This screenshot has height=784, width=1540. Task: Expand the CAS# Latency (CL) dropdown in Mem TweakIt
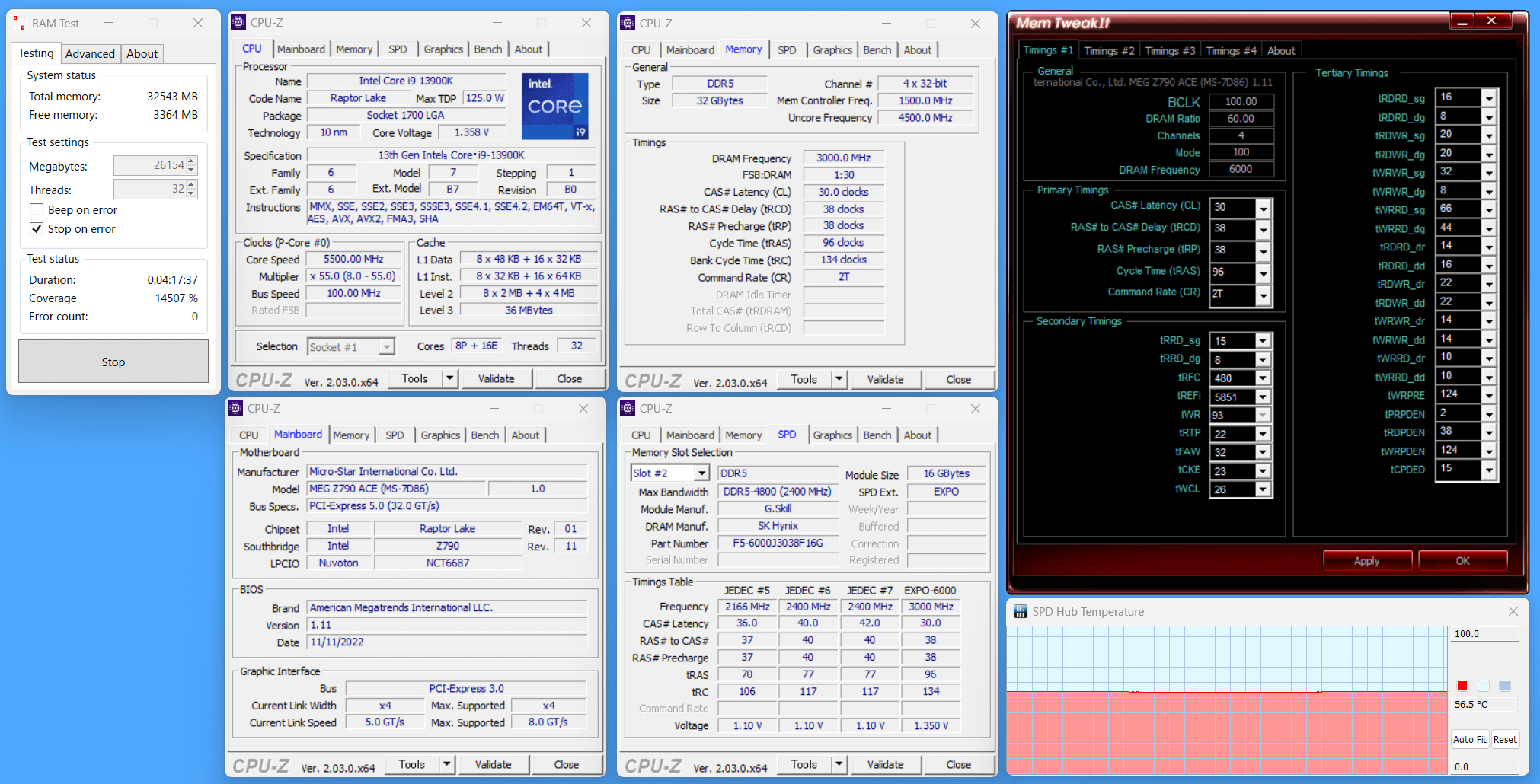[x=1263, y=208]
